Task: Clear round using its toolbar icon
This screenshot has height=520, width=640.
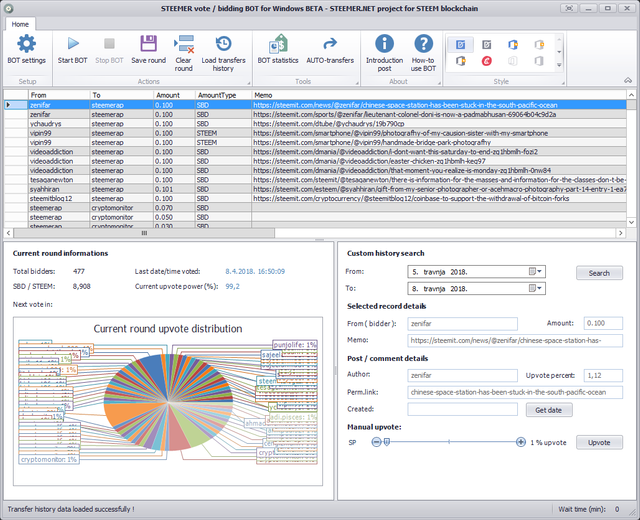Action: pos(184,44)
